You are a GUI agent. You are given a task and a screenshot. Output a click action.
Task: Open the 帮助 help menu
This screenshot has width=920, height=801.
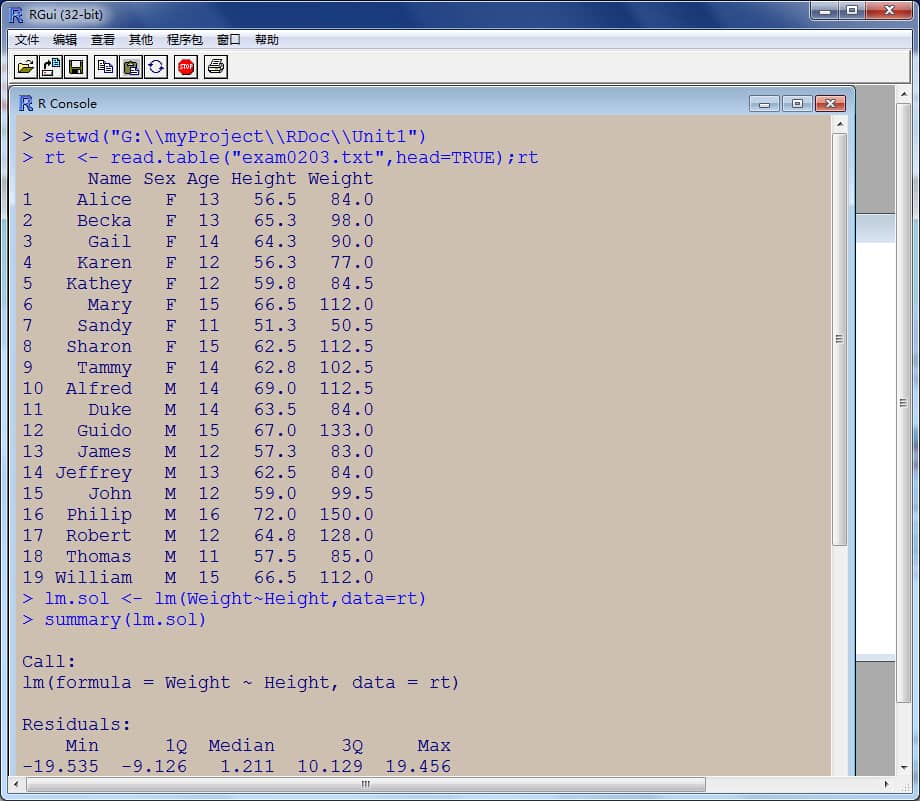pos(267,40)
